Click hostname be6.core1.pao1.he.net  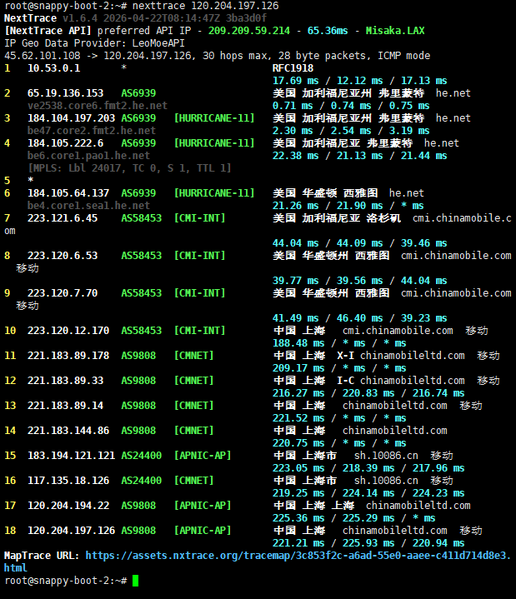tap(89, 156)
